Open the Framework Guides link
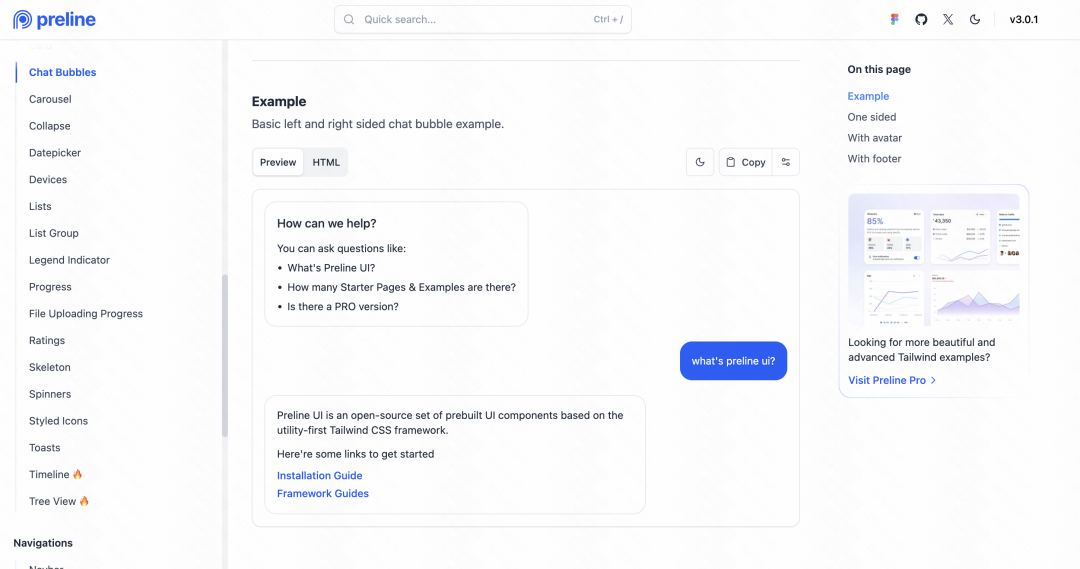This screenshot has height=569, width=1080. point(322,494)
